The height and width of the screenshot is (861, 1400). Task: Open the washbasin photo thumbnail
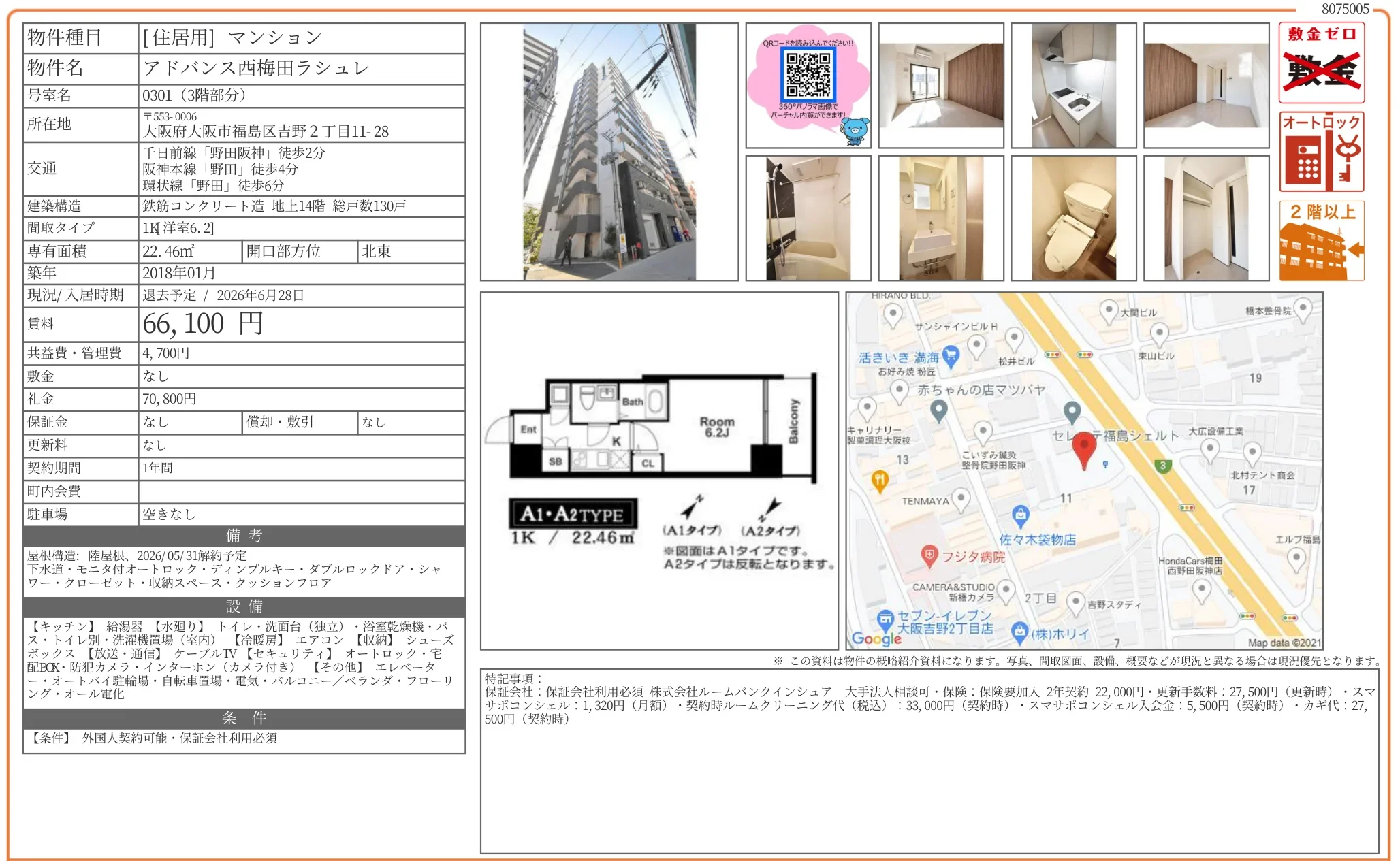coord(940,218)
